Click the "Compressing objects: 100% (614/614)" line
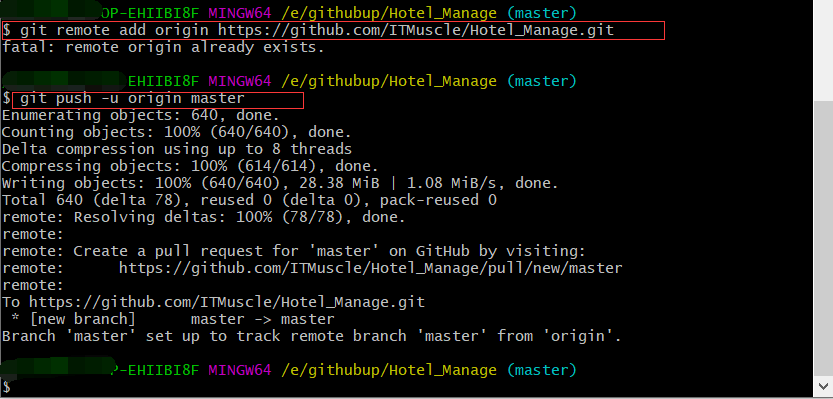This screenshot has height=399, width=833. click(x=190, y=166)
